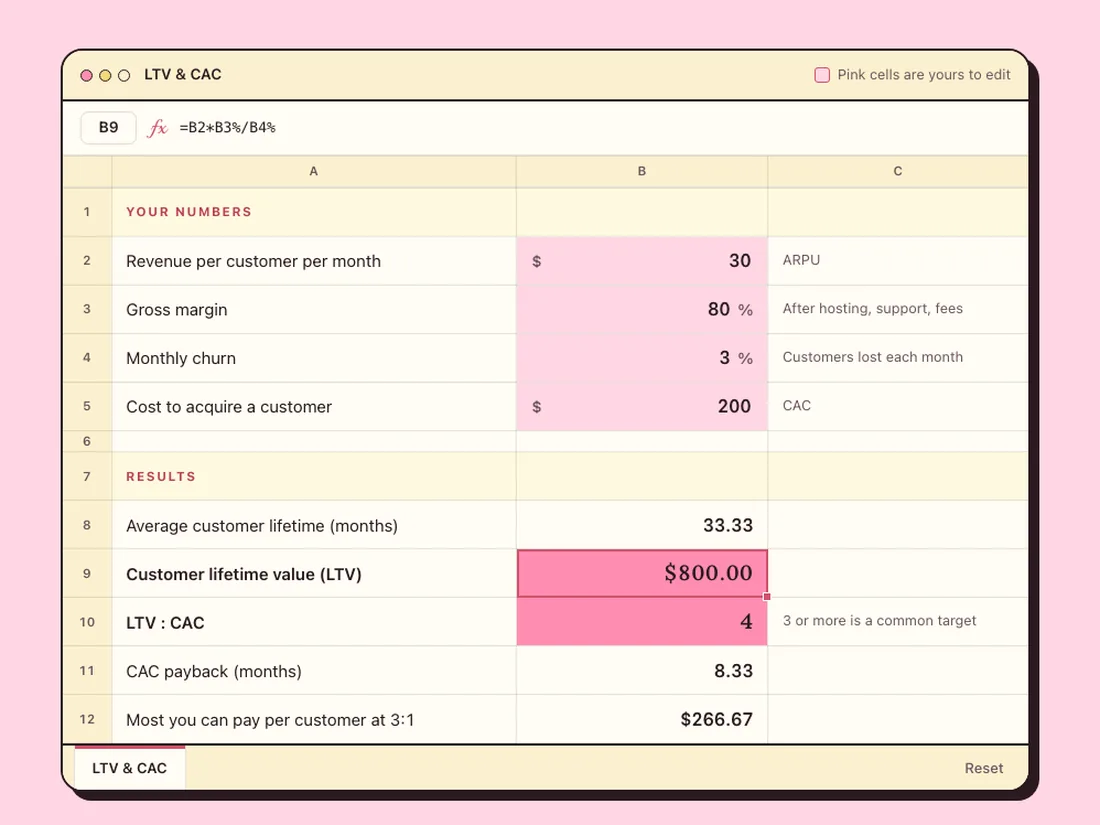This screenshot has height=825, width=1100.
Task: Select the $266.67 max pay cell
Action: pyautogui.click(x=642, y=719)
